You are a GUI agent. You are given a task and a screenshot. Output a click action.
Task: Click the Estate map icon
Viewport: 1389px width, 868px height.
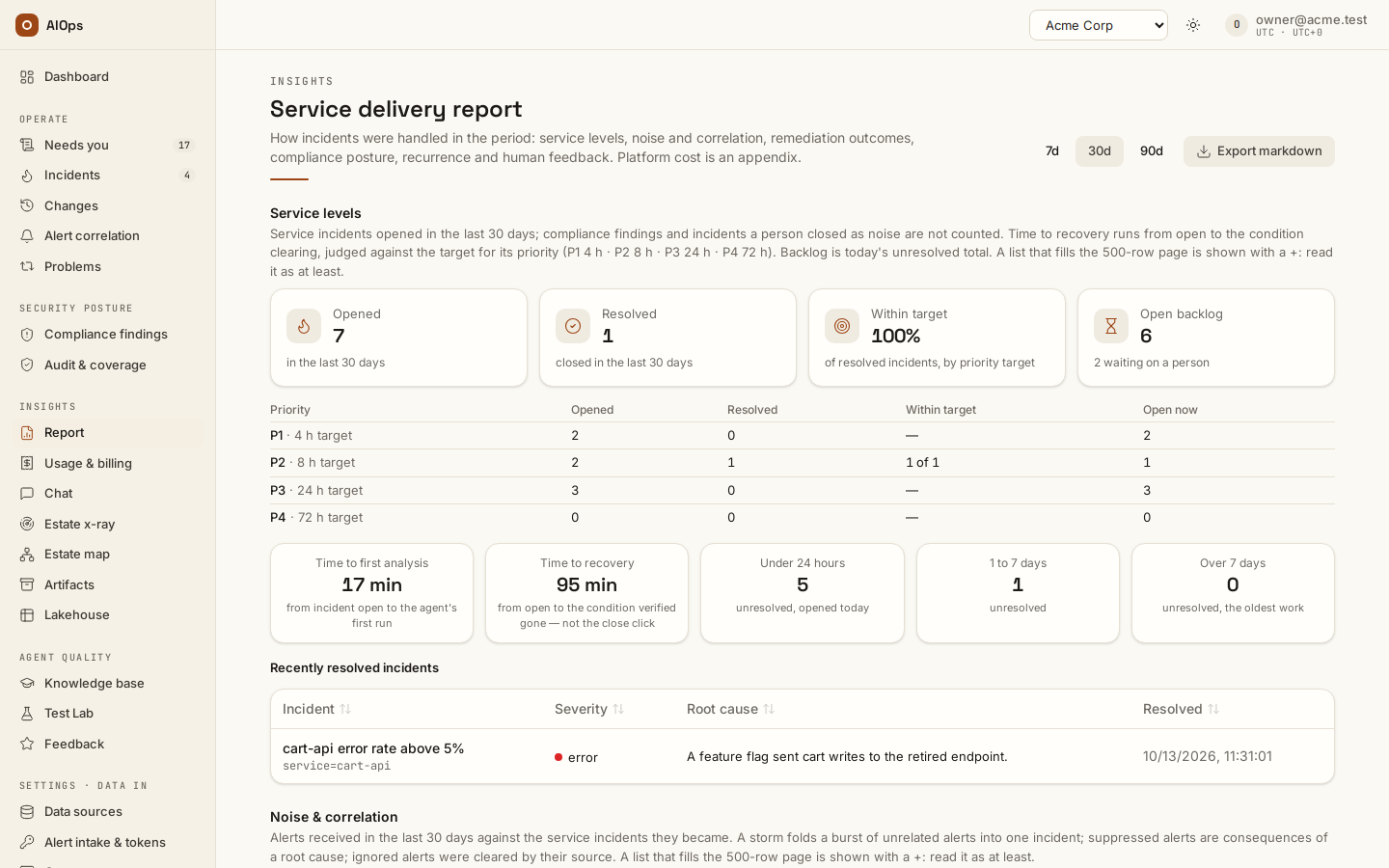27,555
